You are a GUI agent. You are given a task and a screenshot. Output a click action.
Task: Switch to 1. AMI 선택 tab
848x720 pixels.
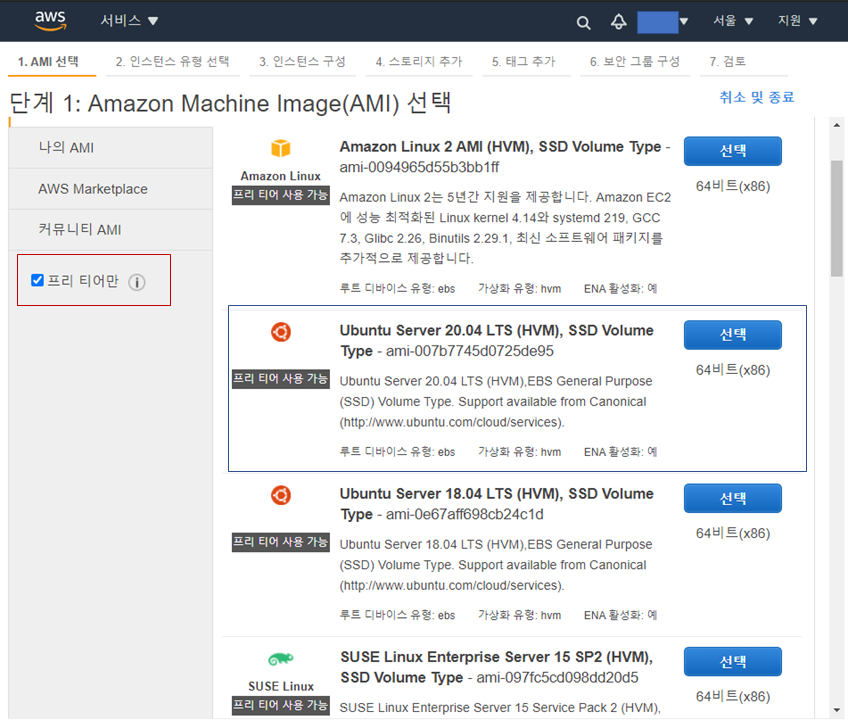[x=48, y=62]
